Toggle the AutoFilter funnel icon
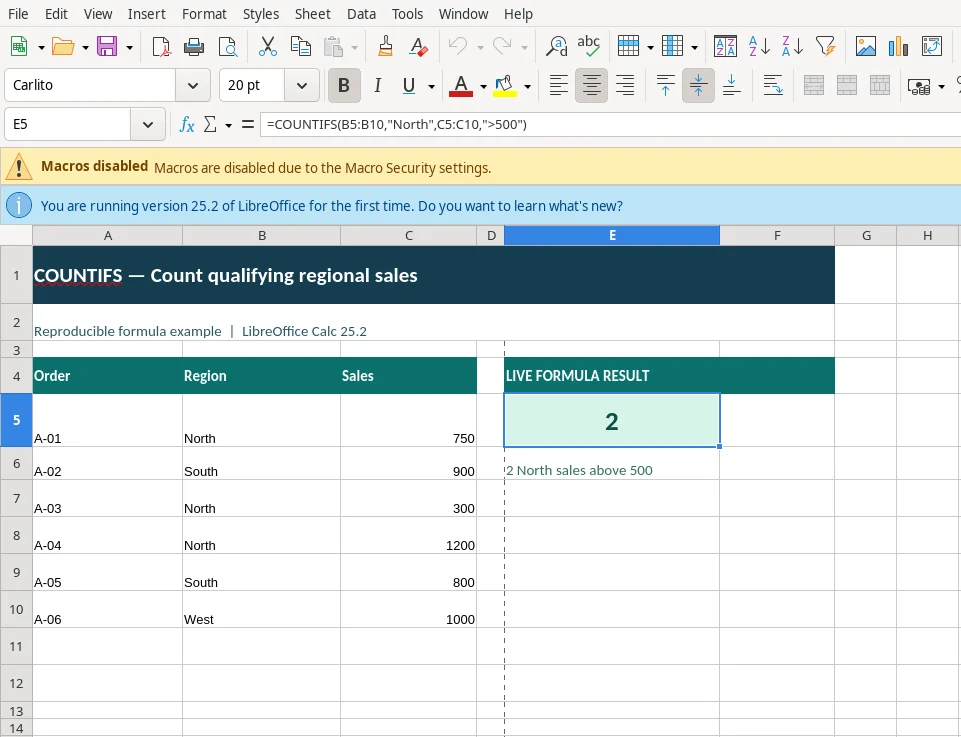This screenshot has height=737, width=961. 826,47
